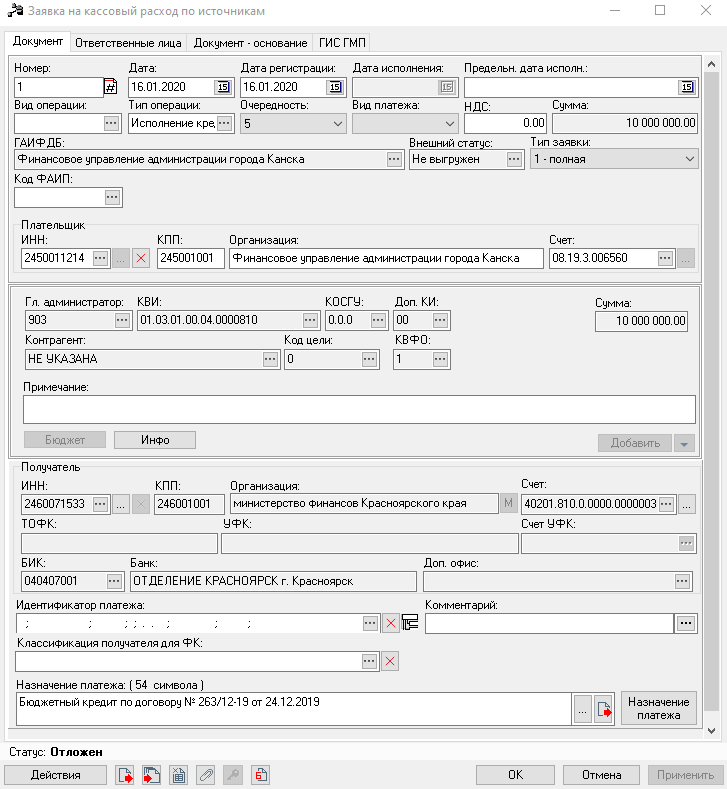Screen dimensions: 727x789
Task: Open payer Счет 08.19.3.006560 lookup ellipsis
Action: point(665,258)
